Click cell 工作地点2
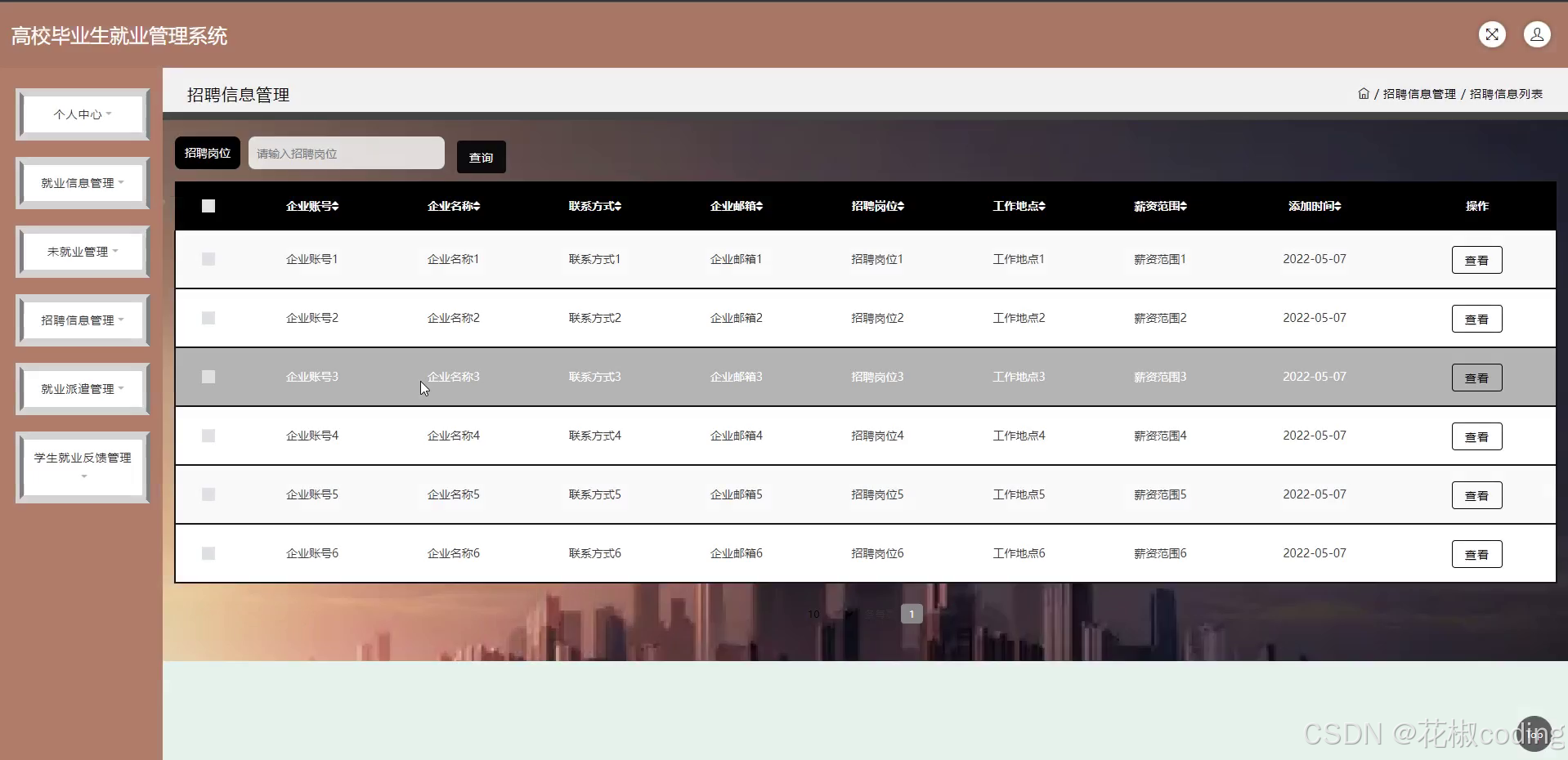This screenshot has height=760, width=1568. point(1019,318)
